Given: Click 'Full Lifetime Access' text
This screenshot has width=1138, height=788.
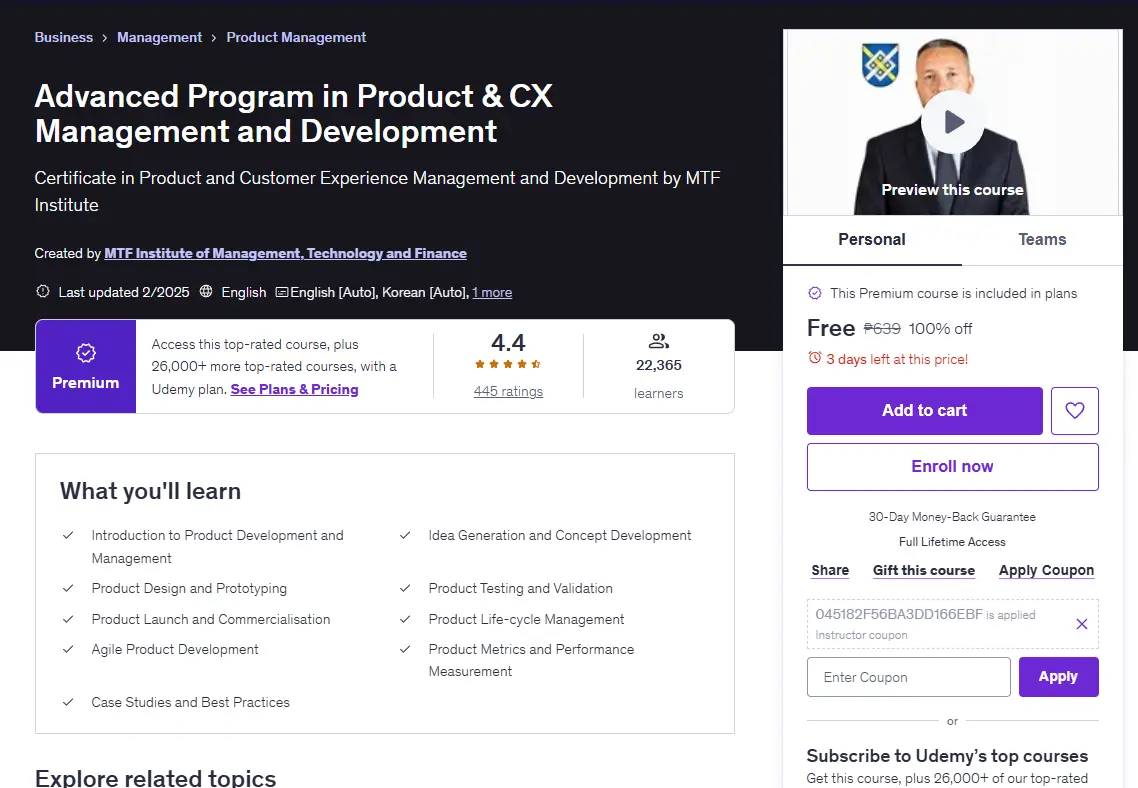Looking at the screenshot, I should click(952, 542).
